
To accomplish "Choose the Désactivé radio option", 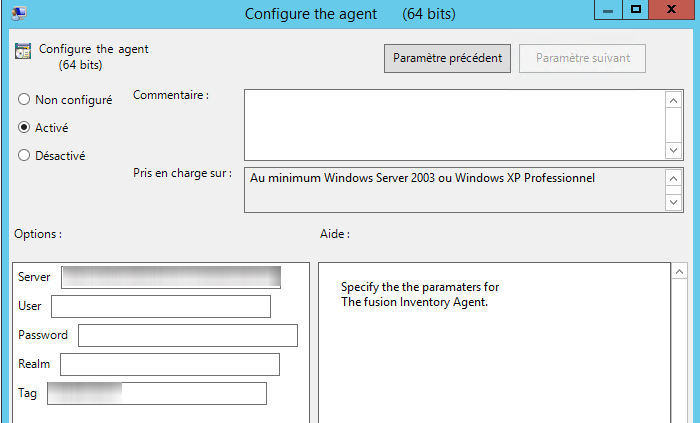I will tap(24, 155).
